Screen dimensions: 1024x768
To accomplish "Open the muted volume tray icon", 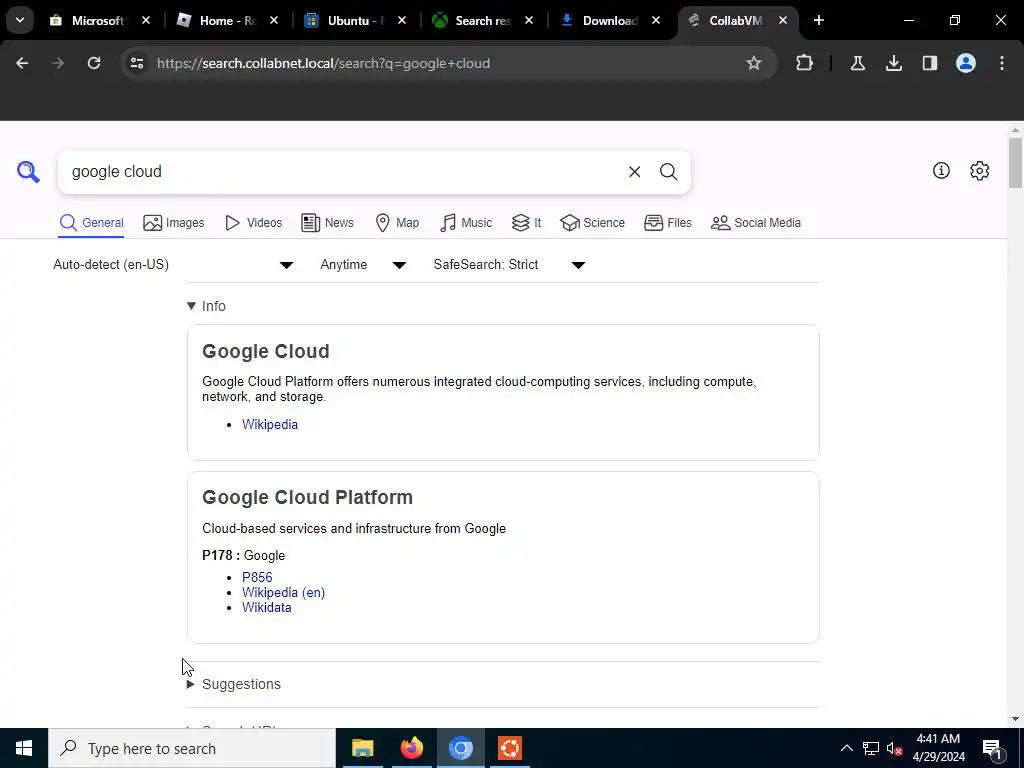I will (x=895, y=748).
